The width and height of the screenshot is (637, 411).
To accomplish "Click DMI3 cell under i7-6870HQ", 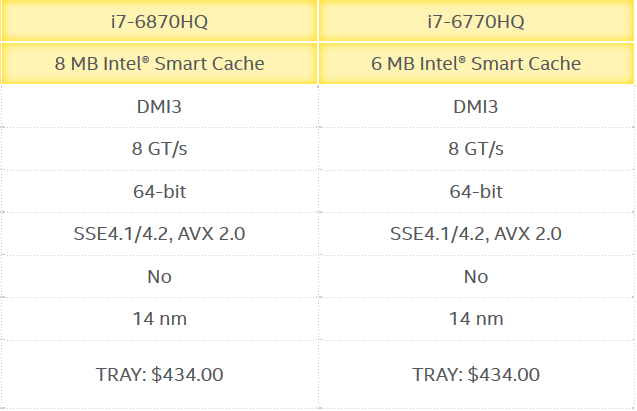I will [159, 106].
